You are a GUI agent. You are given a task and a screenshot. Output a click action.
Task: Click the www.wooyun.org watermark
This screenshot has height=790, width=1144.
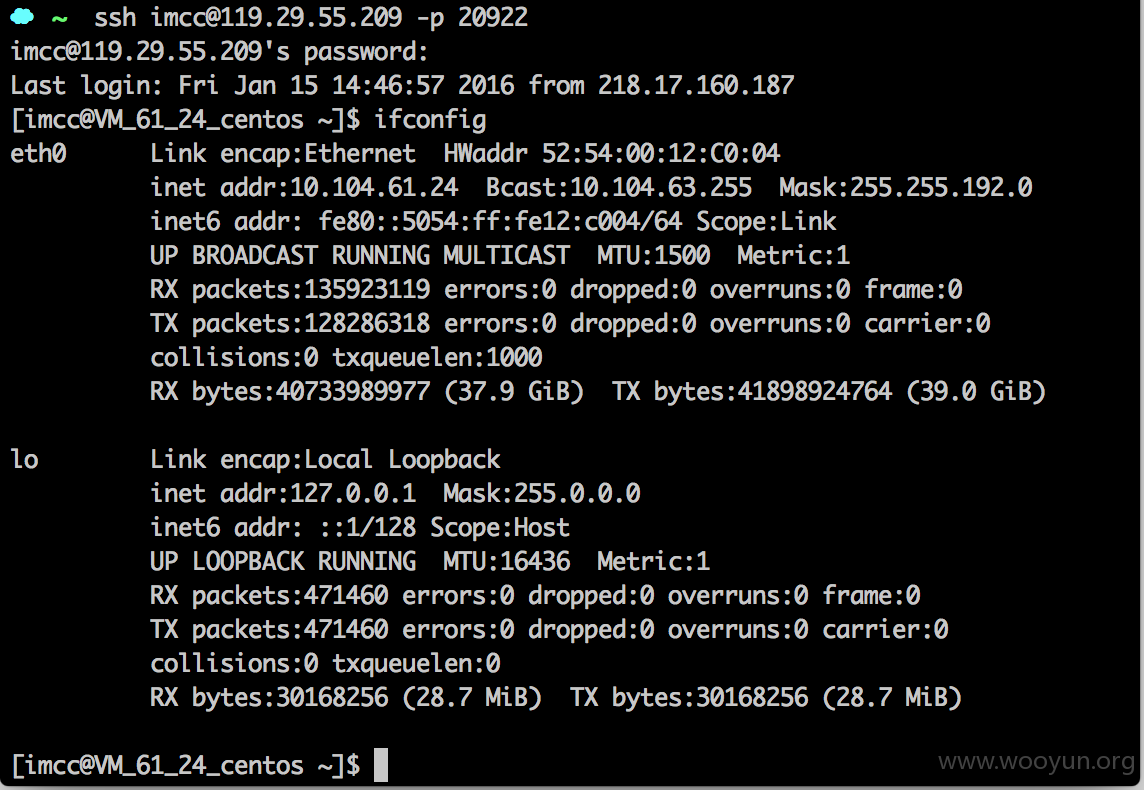(x=1036, y=762)
